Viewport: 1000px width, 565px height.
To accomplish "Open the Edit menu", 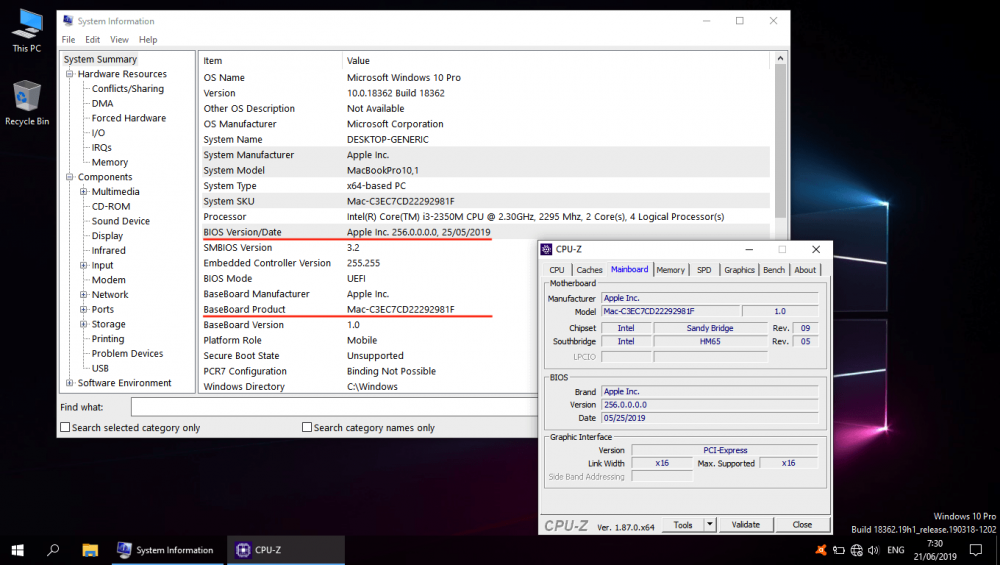I will coord(92,40).
